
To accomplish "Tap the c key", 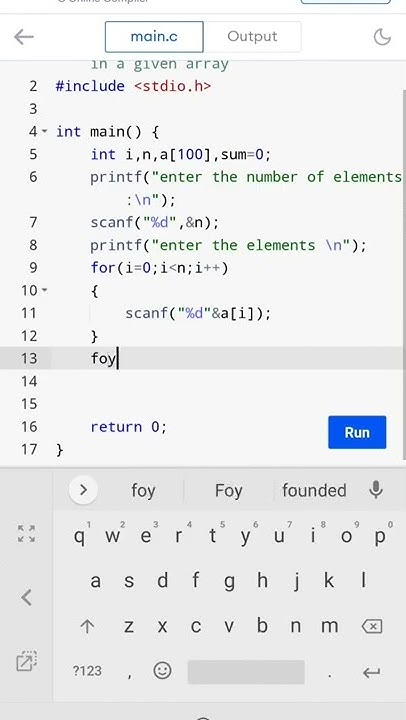I will (196, 626).
